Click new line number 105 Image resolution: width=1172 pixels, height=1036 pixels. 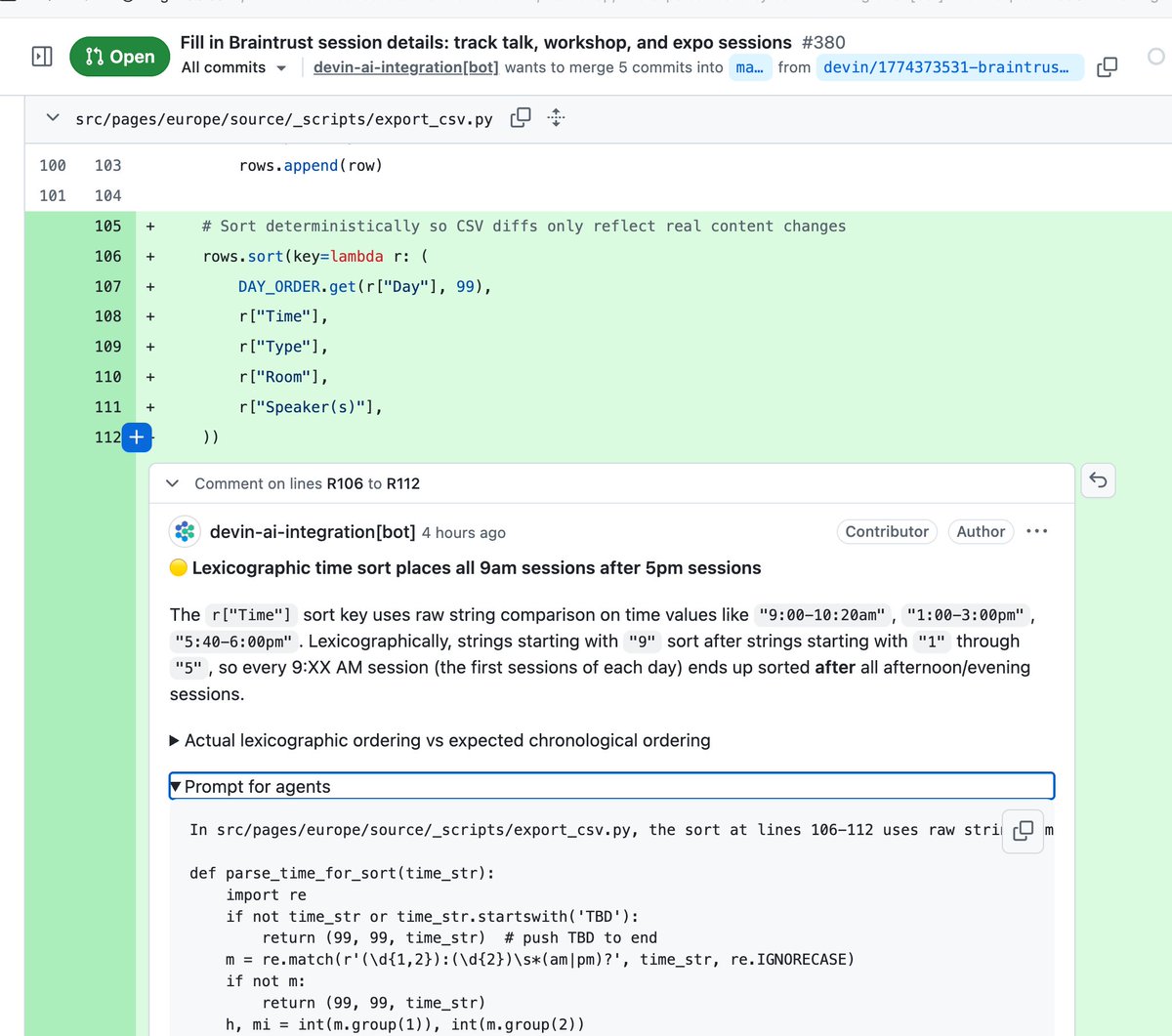click(108, 226)
